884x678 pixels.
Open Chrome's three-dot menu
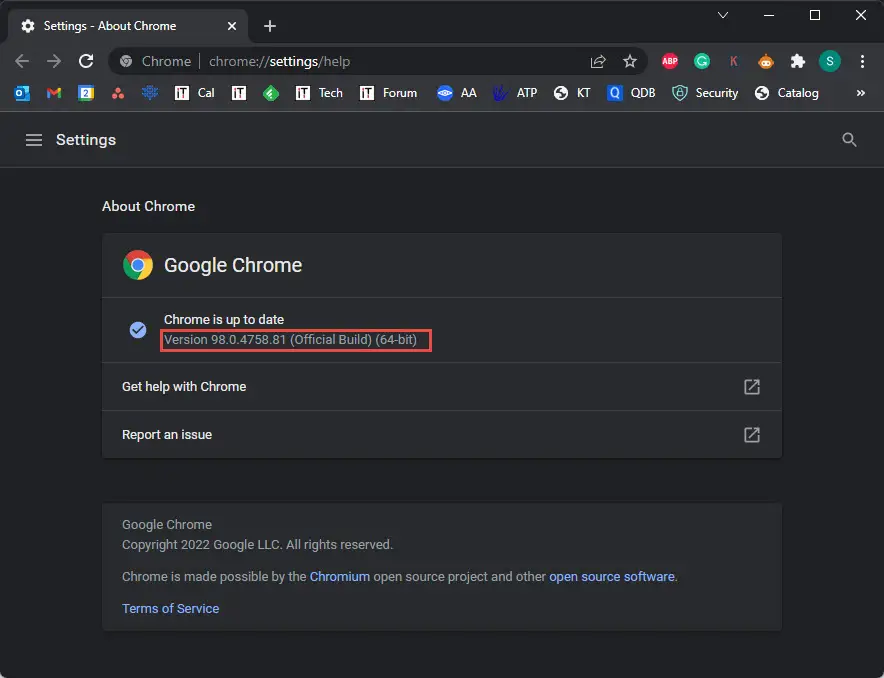click(x=862, y=61)
